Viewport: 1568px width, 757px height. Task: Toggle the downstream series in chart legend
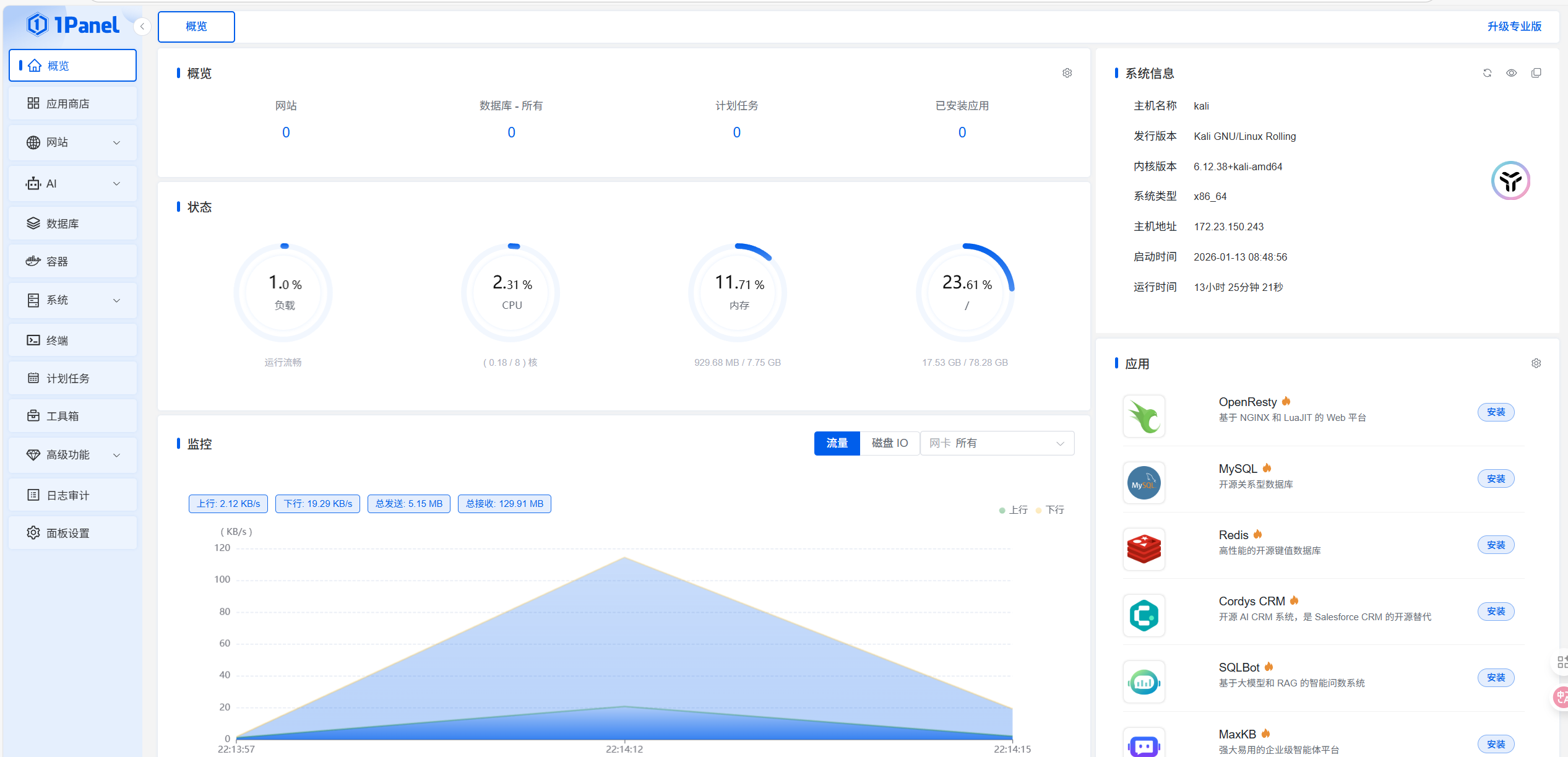point(1050,510)
